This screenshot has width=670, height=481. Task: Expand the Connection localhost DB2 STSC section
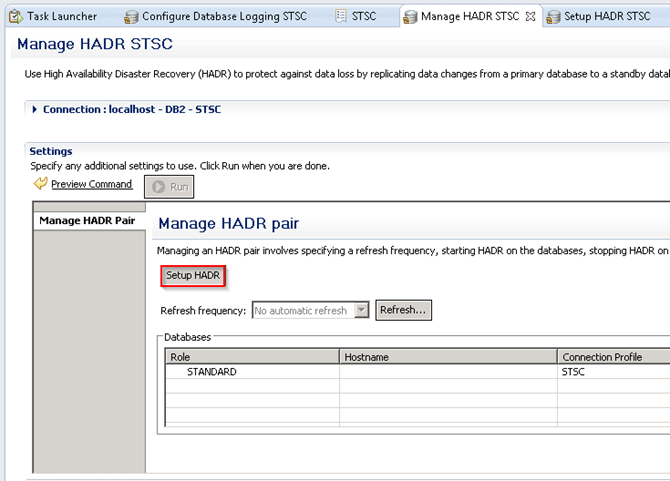(x=35, y=109)
